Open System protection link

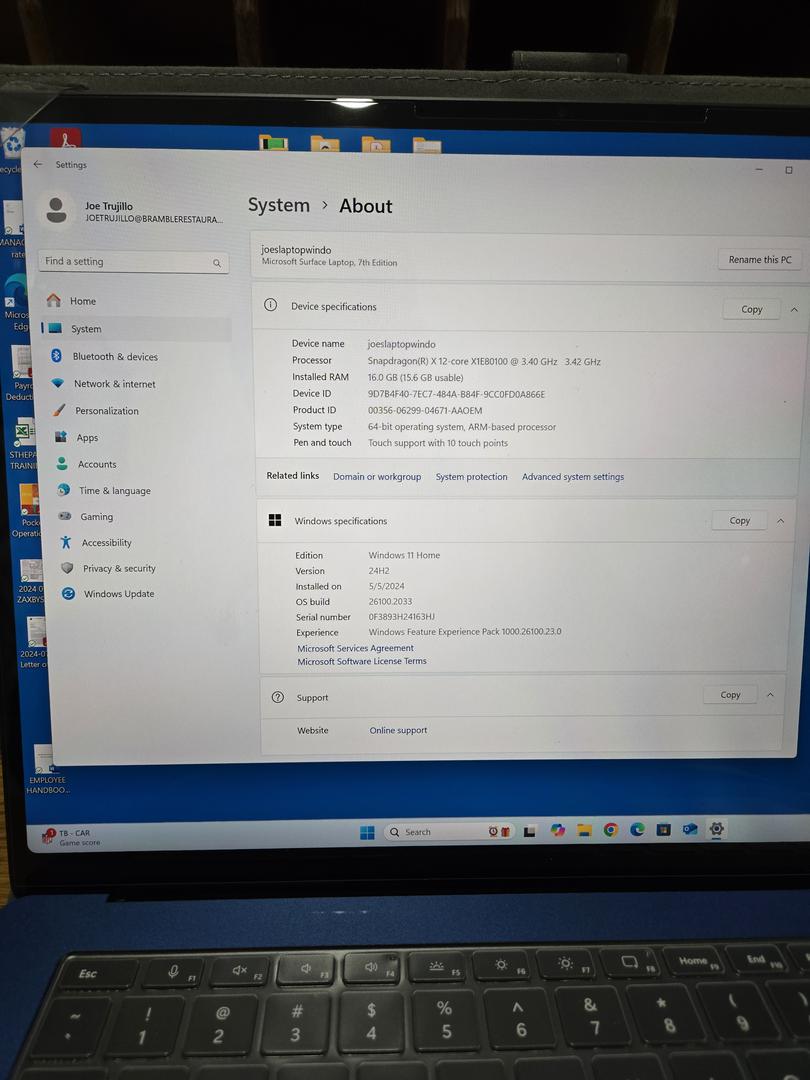pos(471,477)
